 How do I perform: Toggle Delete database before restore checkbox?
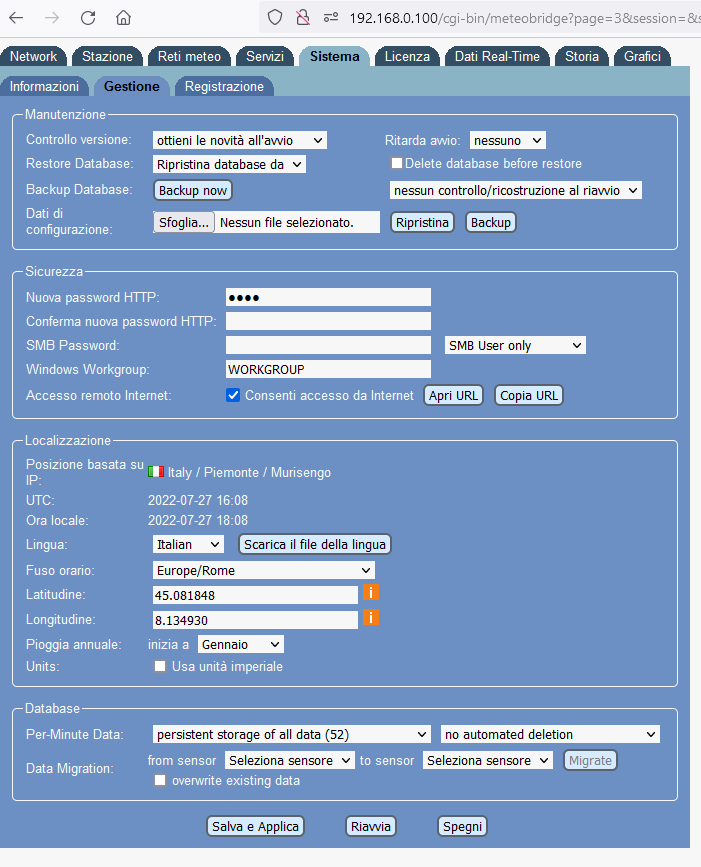tap(396, 163)
